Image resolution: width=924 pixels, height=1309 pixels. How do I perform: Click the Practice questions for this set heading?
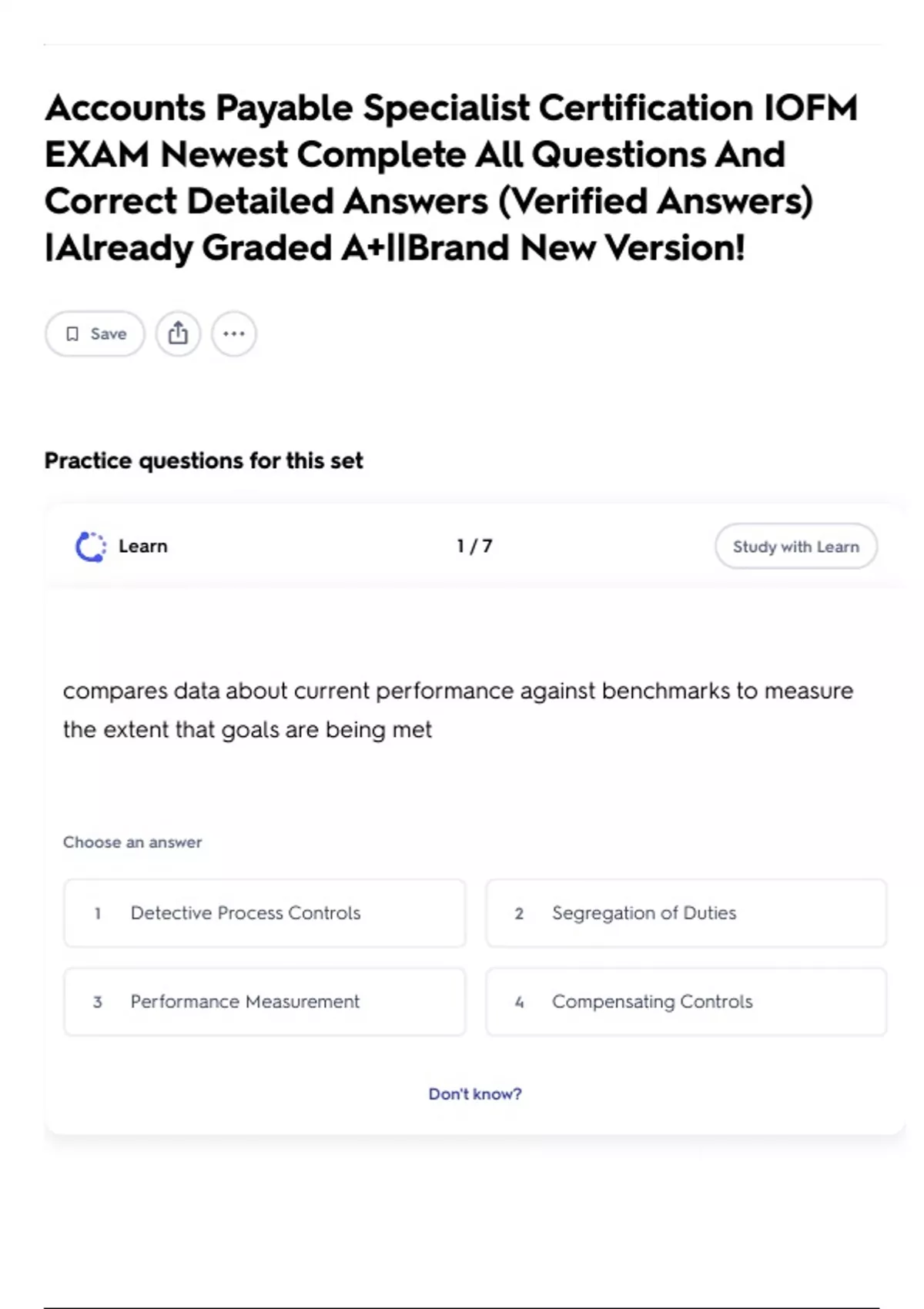pyautogui.click(x=203, y=460)
